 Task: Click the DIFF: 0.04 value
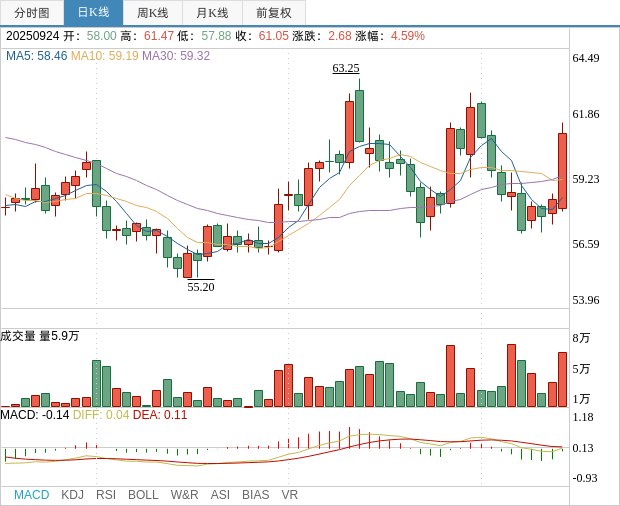pyautogui.click(x=101, y=415)
